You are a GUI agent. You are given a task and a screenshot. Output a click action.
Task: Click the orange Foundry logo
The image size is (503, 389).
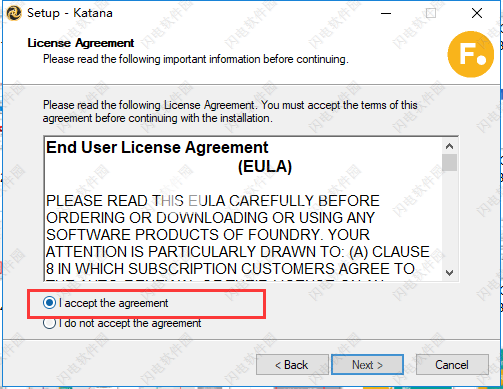click(470, 55)
